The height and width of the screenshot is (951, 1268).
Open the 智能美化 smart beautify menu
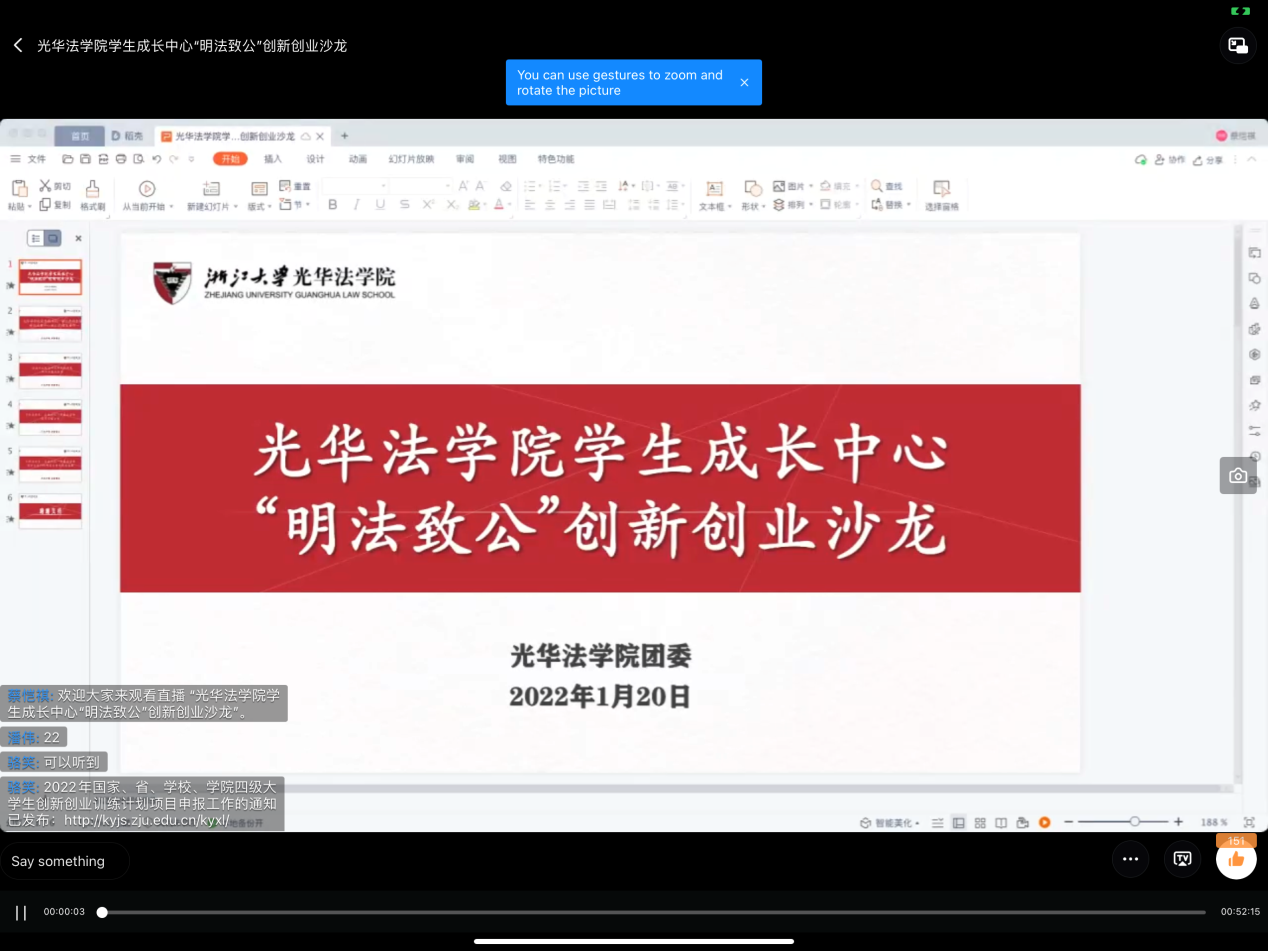point(890,822)
